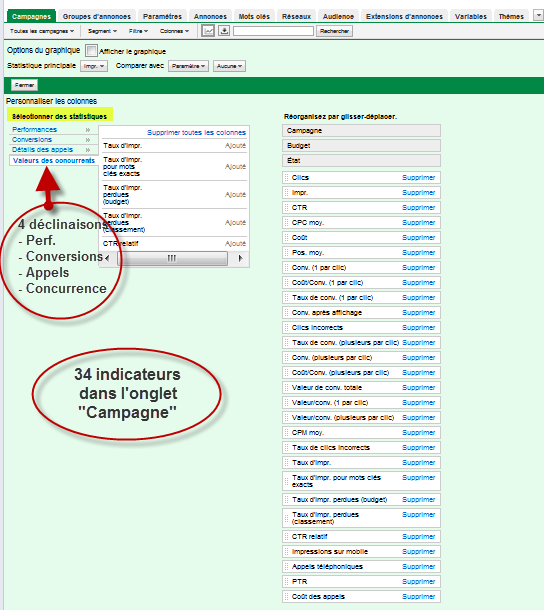Open the Impr. main statistic dropdown
Image resolution: width=544 pixels, height=610 pixels.
[94, 66]
